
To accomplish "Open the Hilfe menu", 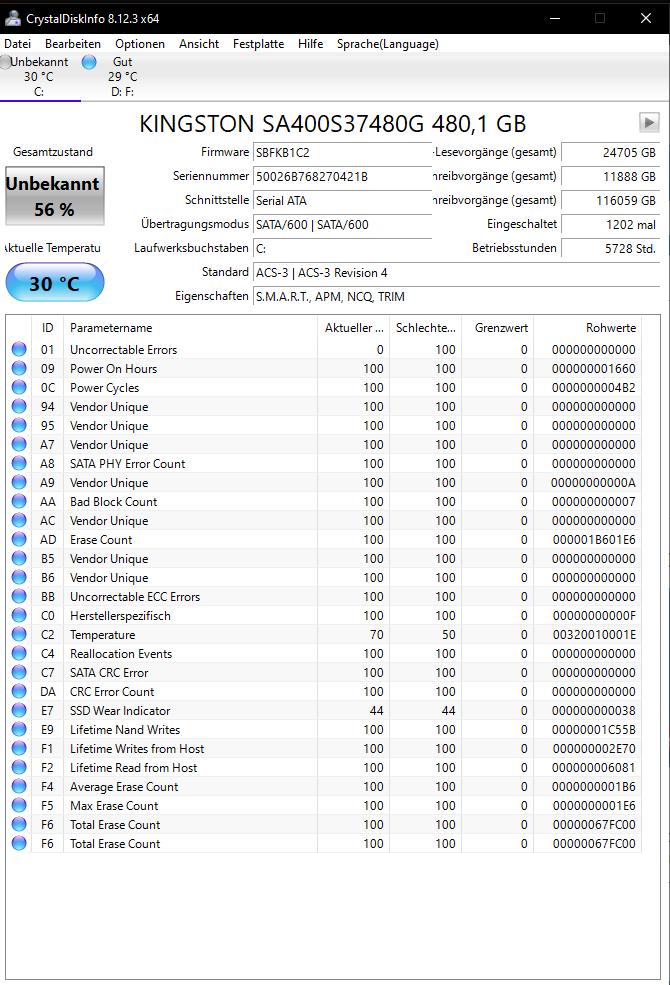I will [x=310, y=44].
